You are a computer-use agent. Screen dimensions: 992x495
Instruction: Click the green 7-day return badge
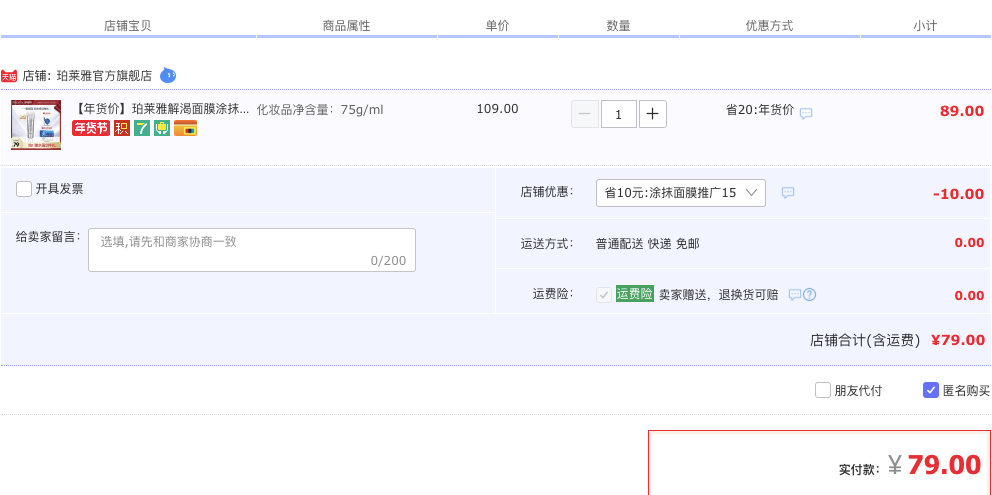pos(142,128)
